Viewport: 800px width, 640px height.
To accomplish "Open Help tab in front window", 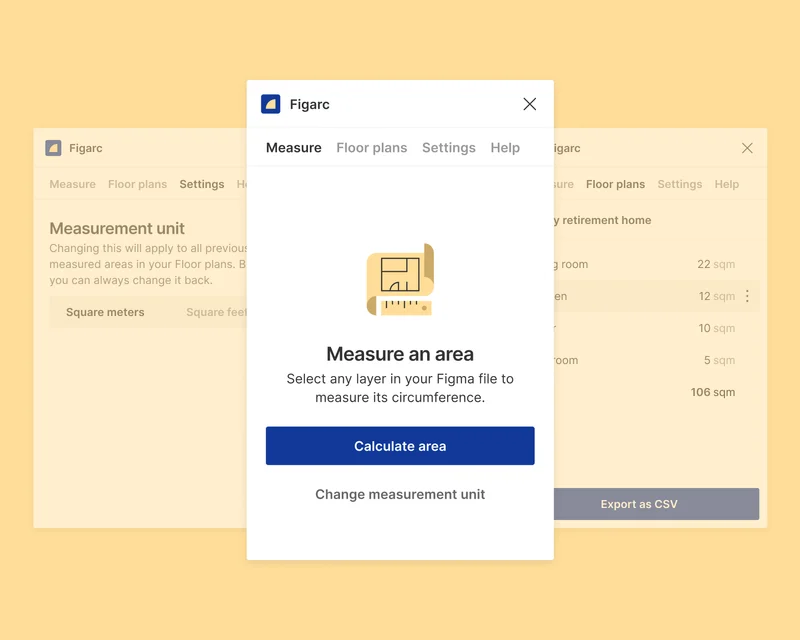I will pyautogui.click(x=505, y=147).
